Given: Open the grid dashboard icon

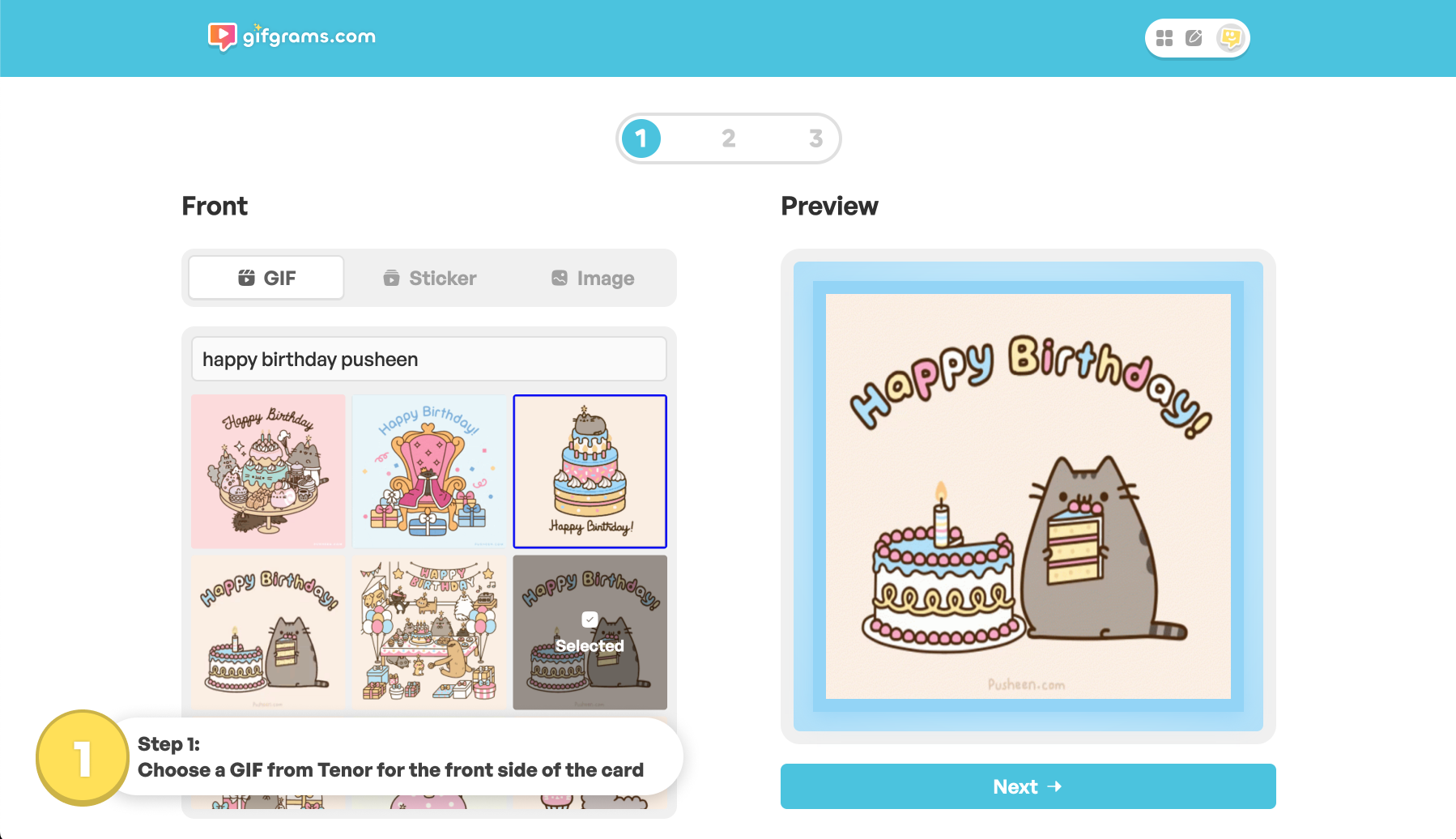Looking at the screenshot, I should pos(1164,38).
